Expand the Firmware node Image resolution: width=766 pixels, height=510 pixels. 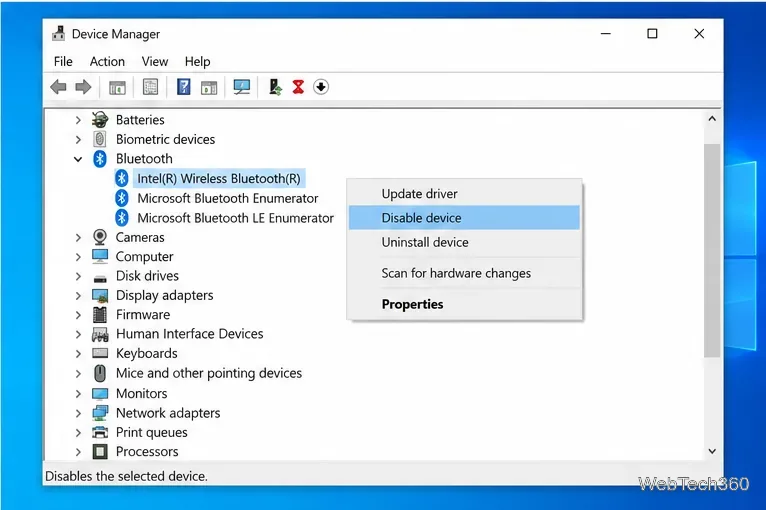click(78, 315)
